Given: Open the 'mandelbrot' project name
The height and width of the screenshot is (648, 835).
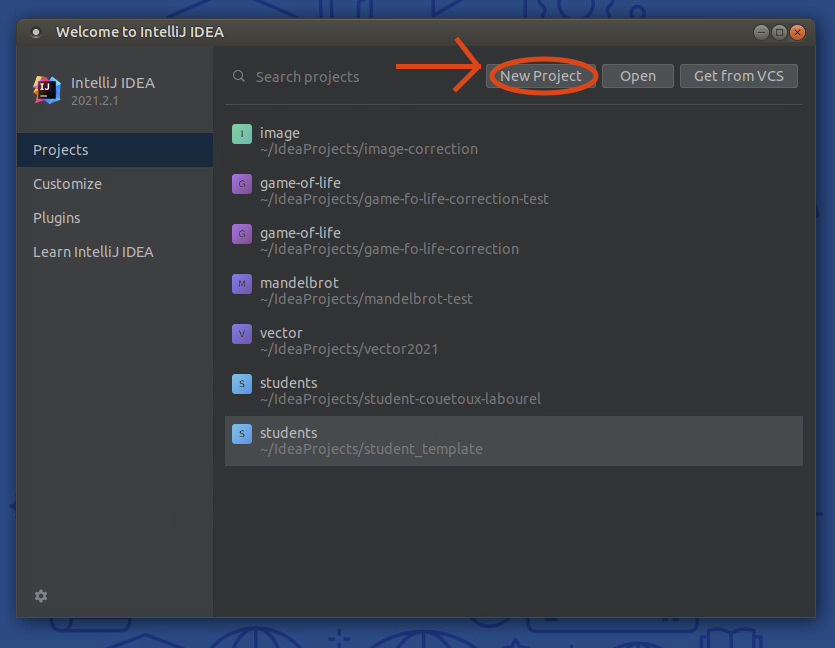Looking at the screenshot, I should (x=299, y=283).
